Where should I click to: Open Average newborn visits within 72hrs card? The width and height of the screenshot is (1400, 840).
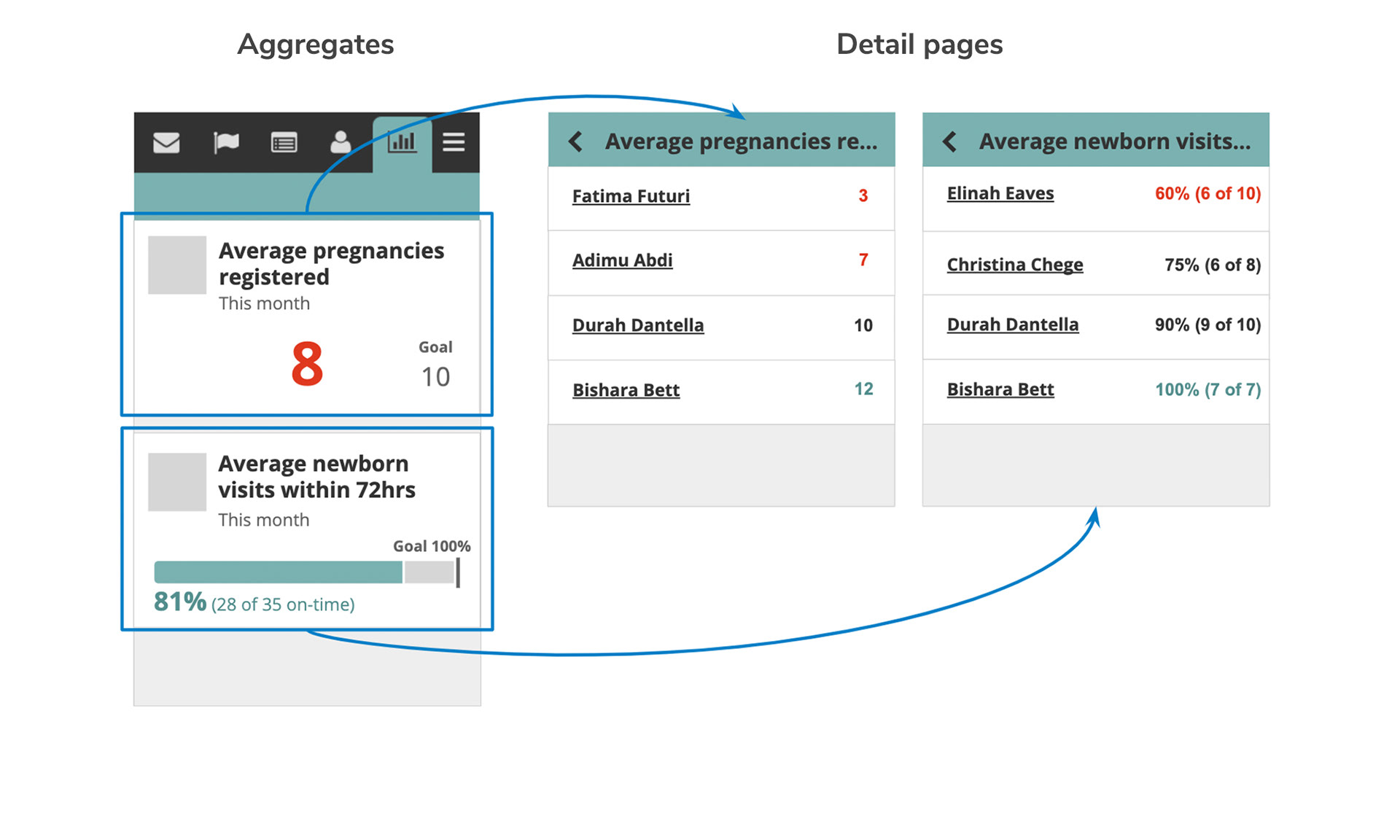tap(316, 477)
